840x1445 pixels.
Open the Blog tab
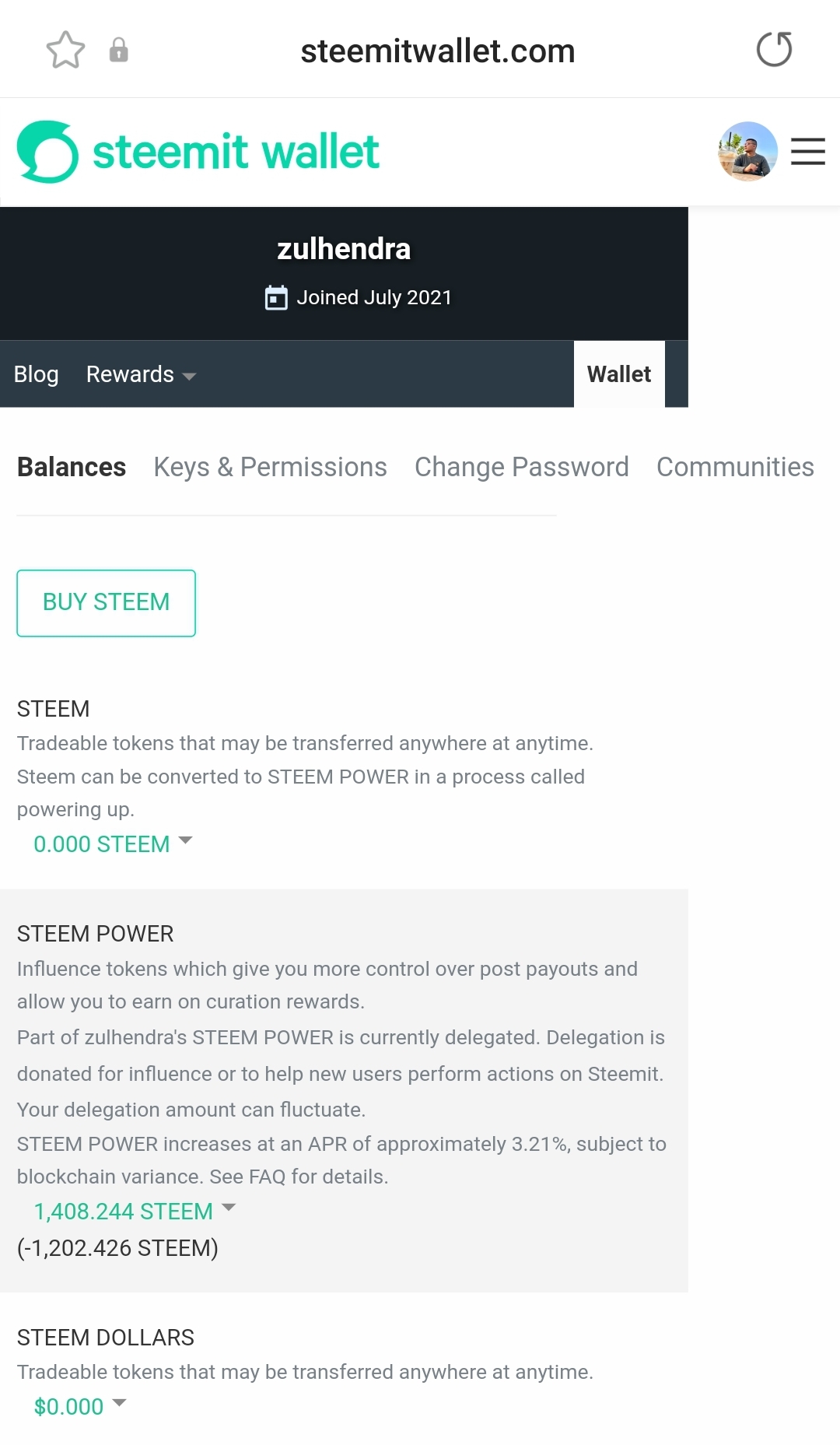click(x=37, y=374)
